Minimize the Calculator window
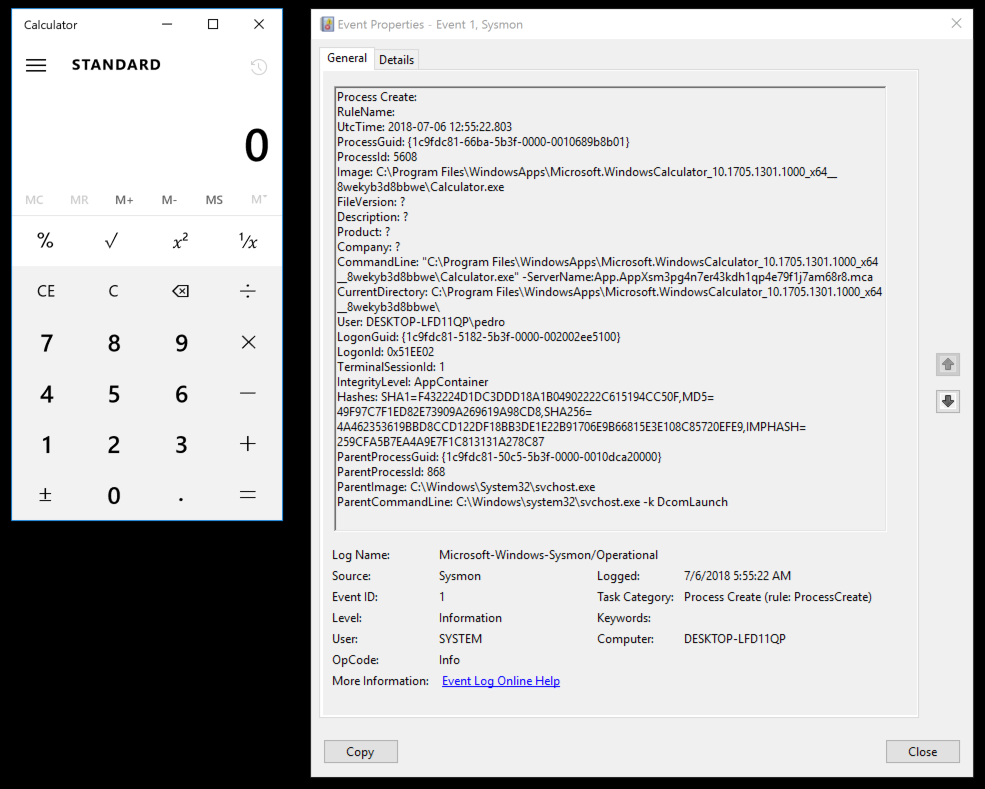The width and height of the screenshot is (985, 789). pyautogui.click(x=167, y=24)
